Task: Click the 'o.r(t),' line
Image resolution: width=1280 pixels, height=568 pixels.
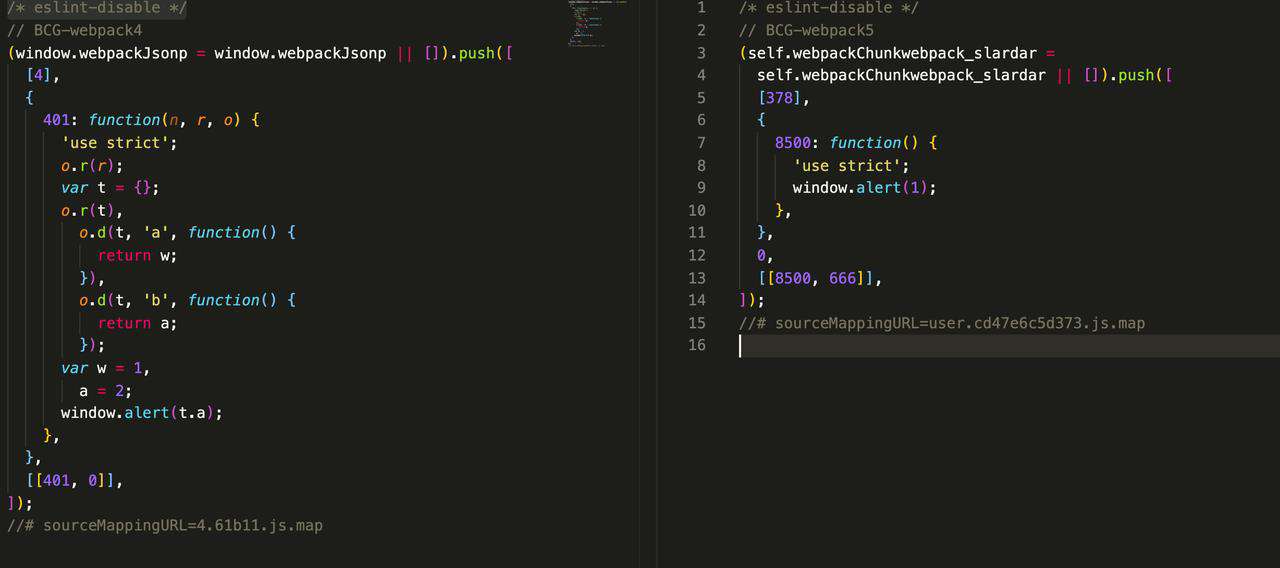Action: tap(92, 211)
